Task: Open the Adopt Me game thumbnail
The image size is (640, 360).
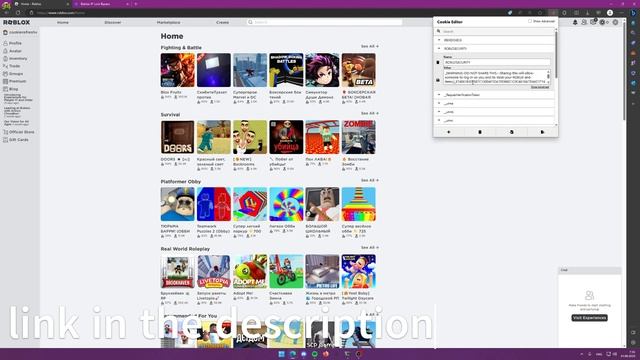Action: coord(250,271)
